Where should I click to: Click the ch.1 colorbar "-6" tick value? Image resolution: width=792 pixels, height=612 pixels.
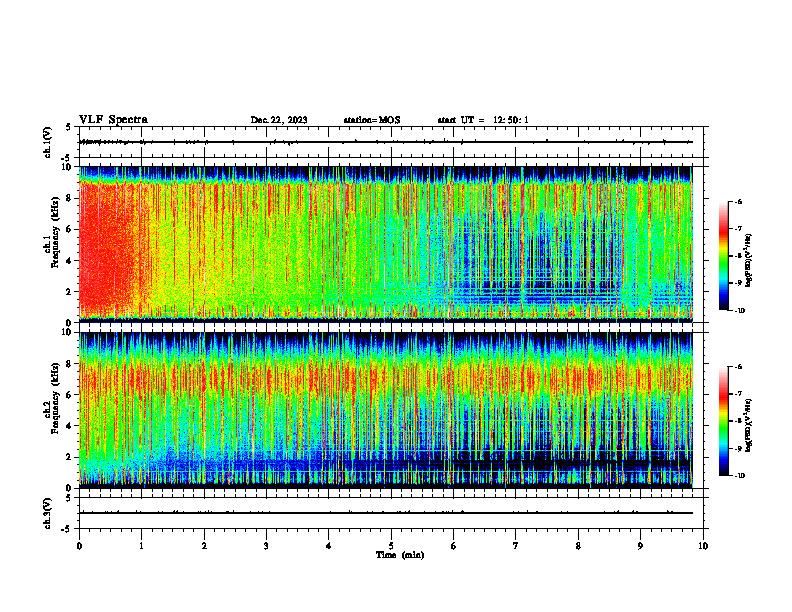(x=738, y=201)
